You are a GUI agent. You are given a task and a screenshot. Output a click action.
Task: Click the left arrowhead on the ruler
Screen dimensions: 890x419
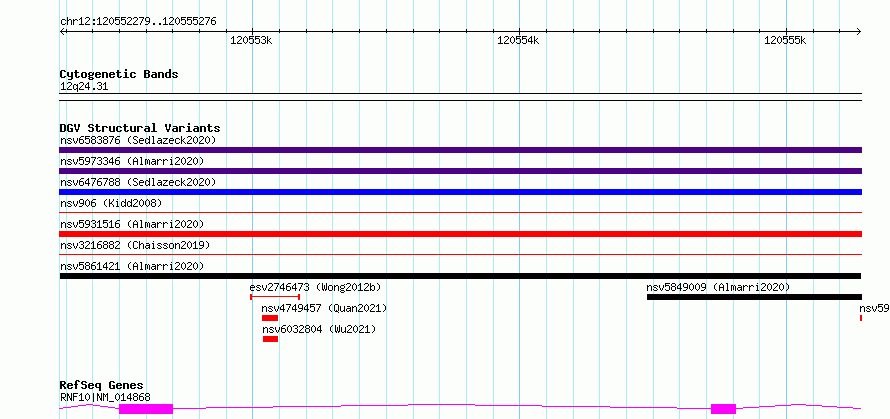pyautogui.click(x=62, y=31)
